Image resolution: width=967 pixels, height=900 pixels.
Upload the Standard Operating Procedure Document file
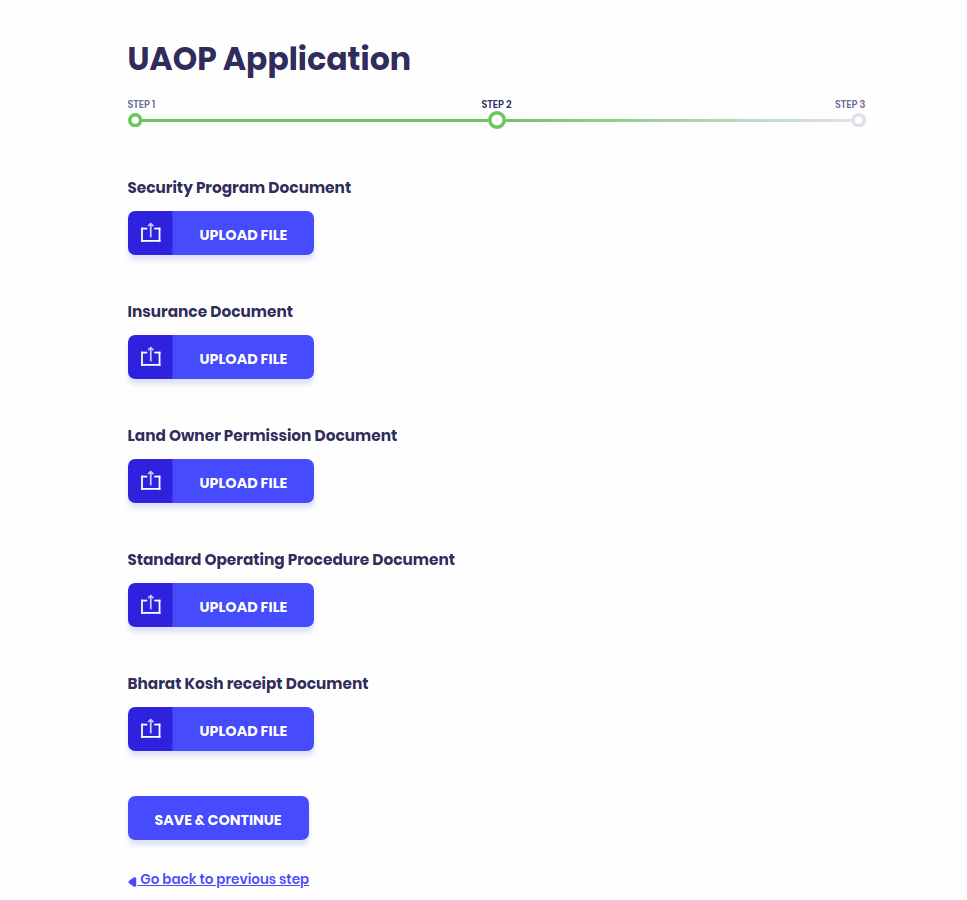(242, 604)
